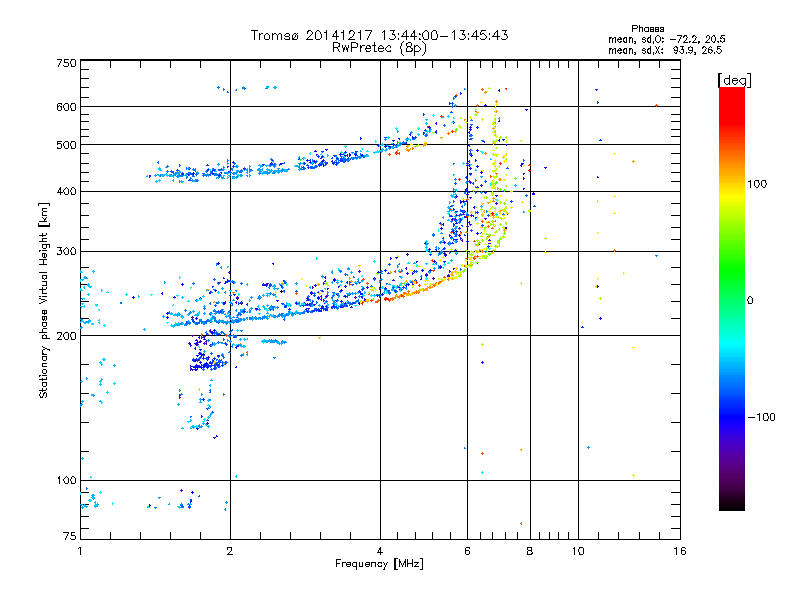800x600 pixels.
Task: Click the x-axis tick label '1'
Action: point(80,551)
